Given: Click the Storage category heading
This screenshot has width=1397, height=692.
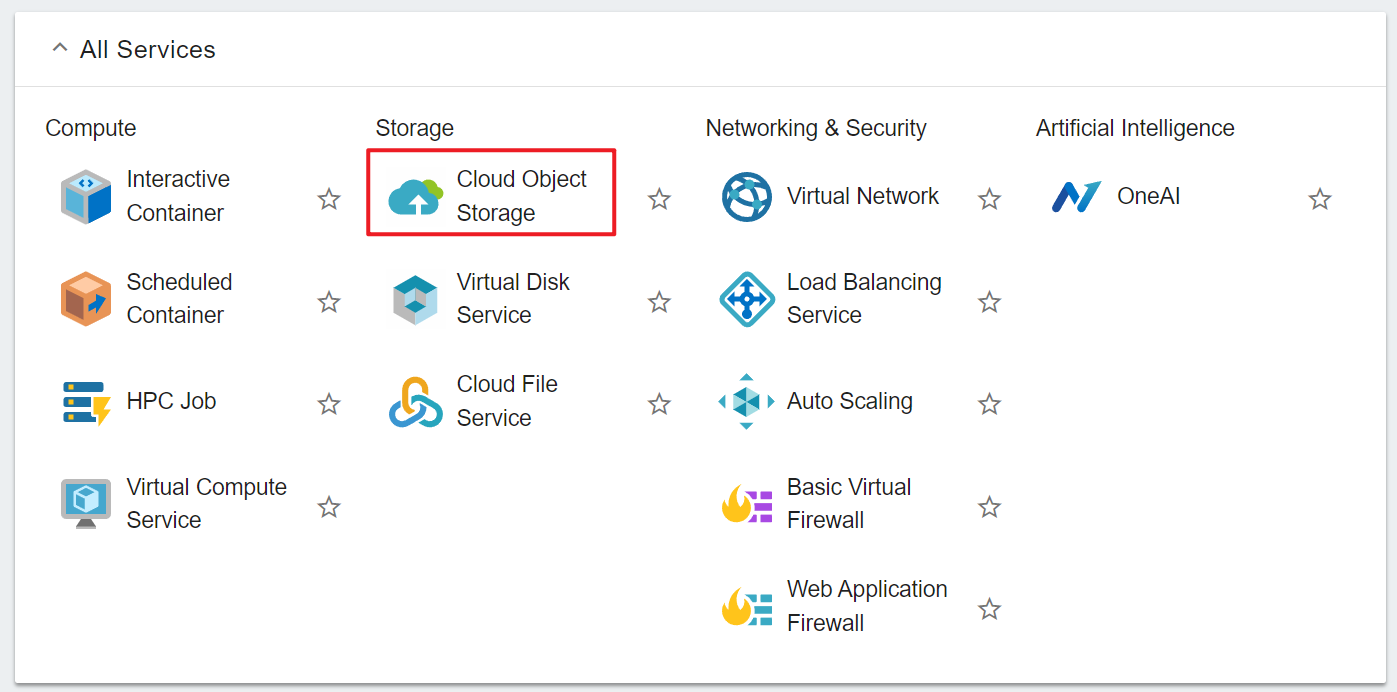Looking at the screenshot, I should pos(415,128).
